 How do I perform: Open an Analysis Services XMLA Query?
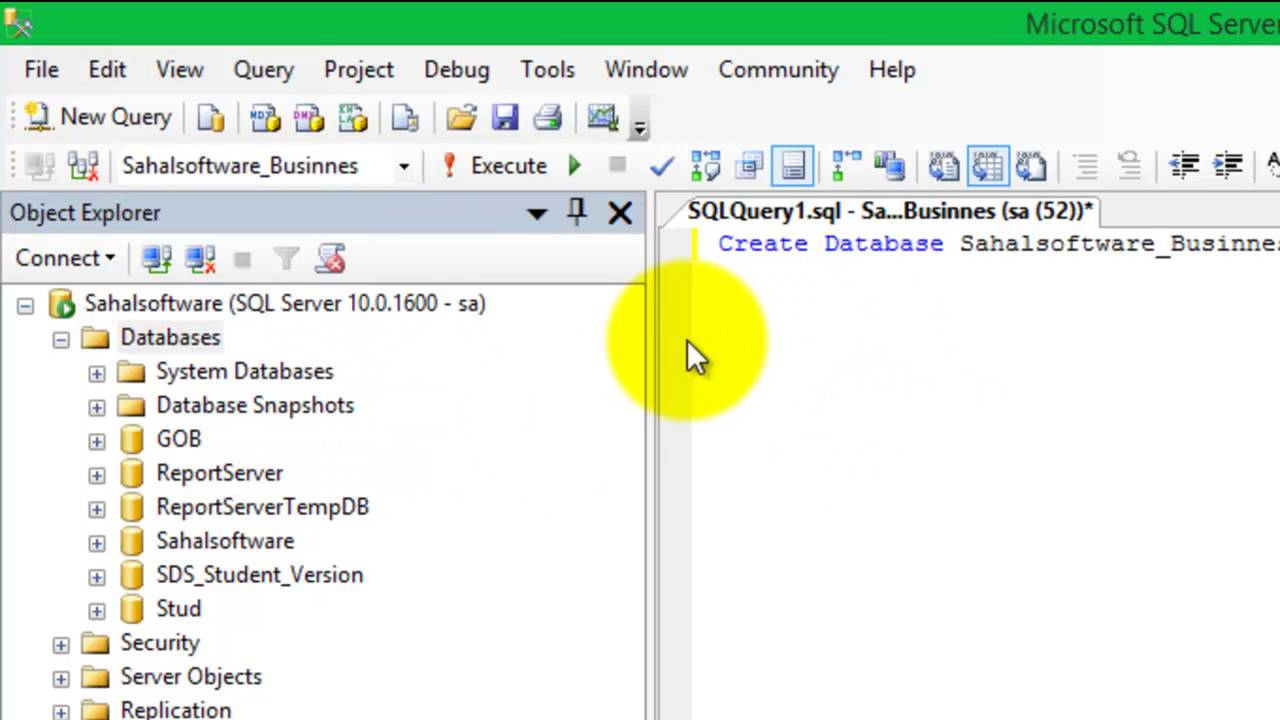pos(353,117)
